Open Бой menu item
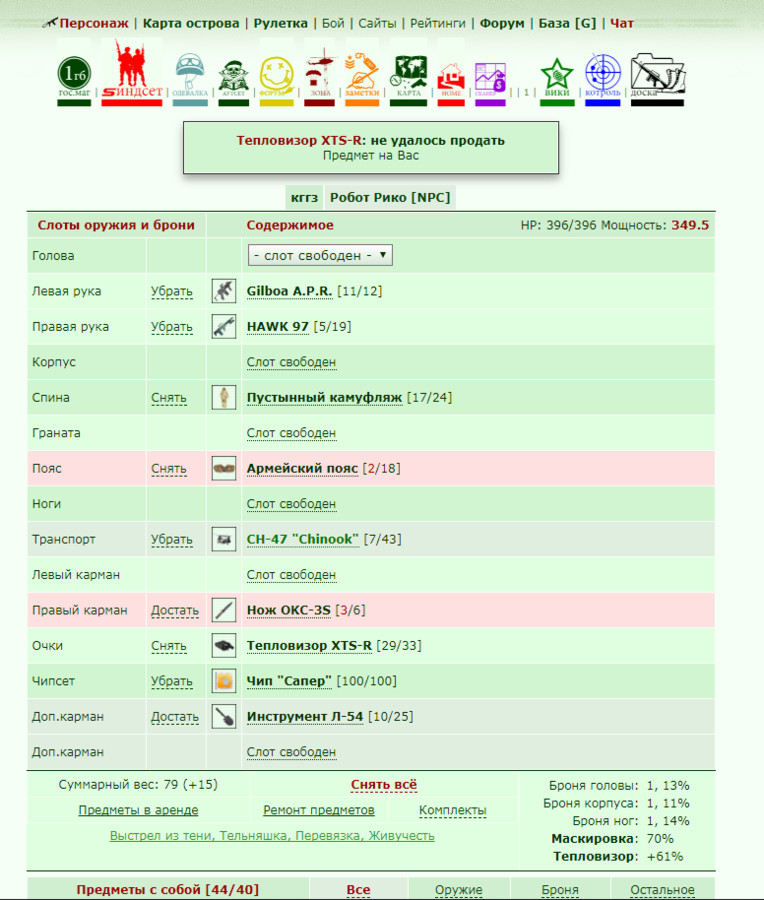 (333, 24)
